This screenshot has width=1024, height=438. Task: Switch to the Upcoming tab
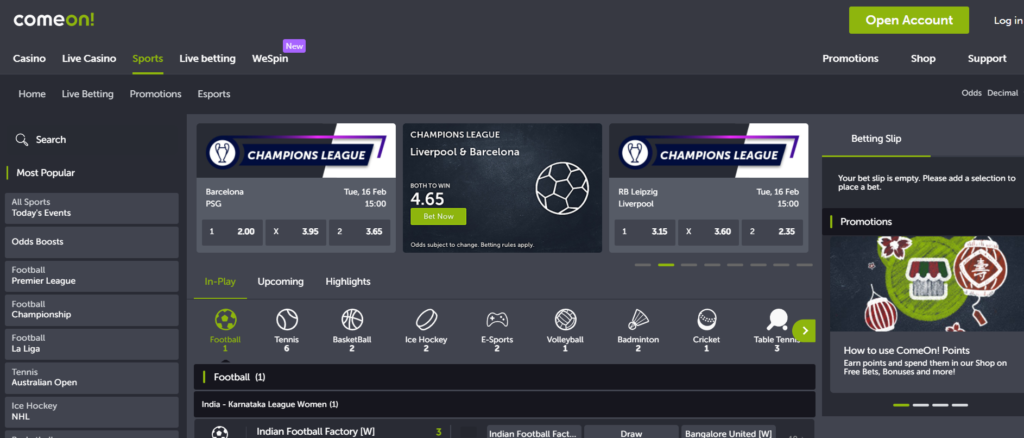pos(280,282)
